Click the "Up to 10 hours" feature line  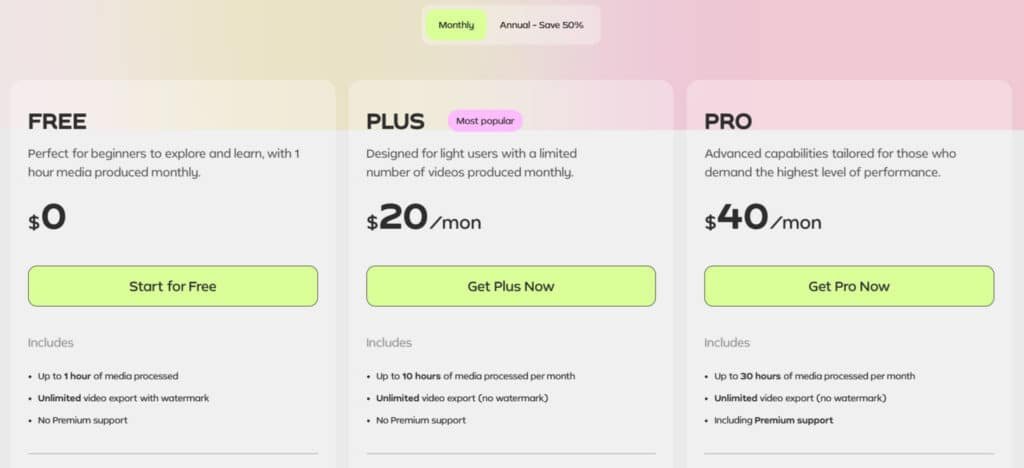tap(475, 376)
